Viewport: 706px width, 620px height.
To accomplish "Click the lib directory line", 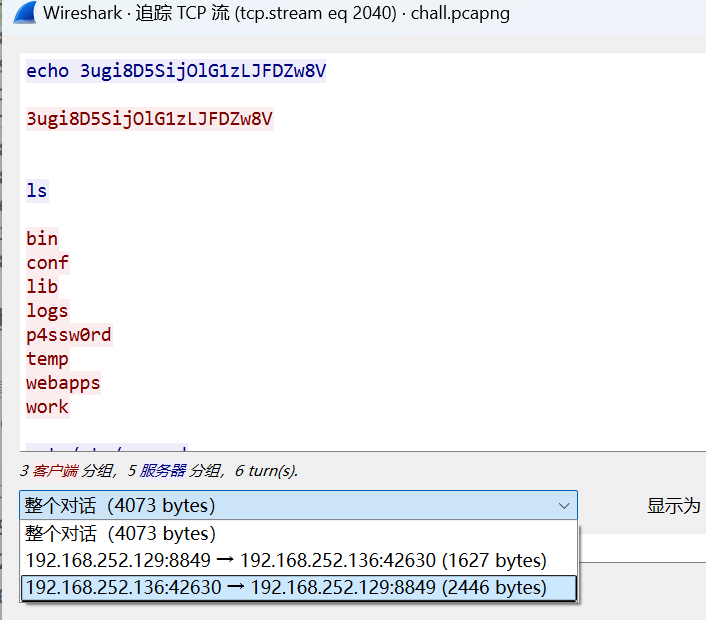I will pos(42,286).
